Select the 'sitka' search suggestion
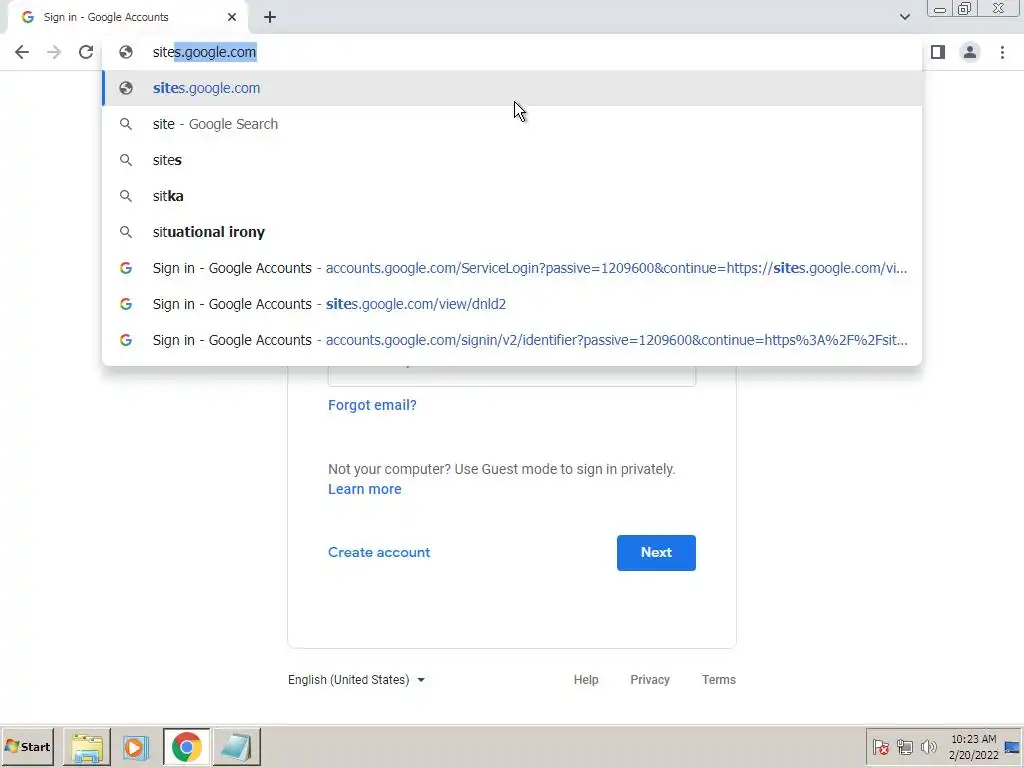 512,196
